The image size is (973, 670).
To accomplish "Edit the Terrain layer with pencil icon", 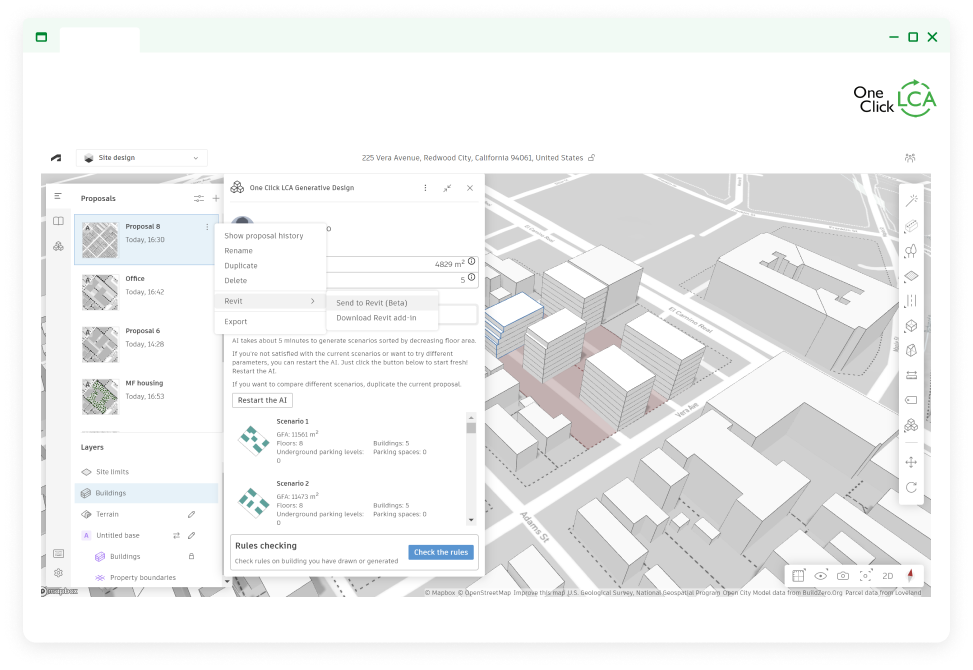I will pyautogui.click(x=191, y=514).
